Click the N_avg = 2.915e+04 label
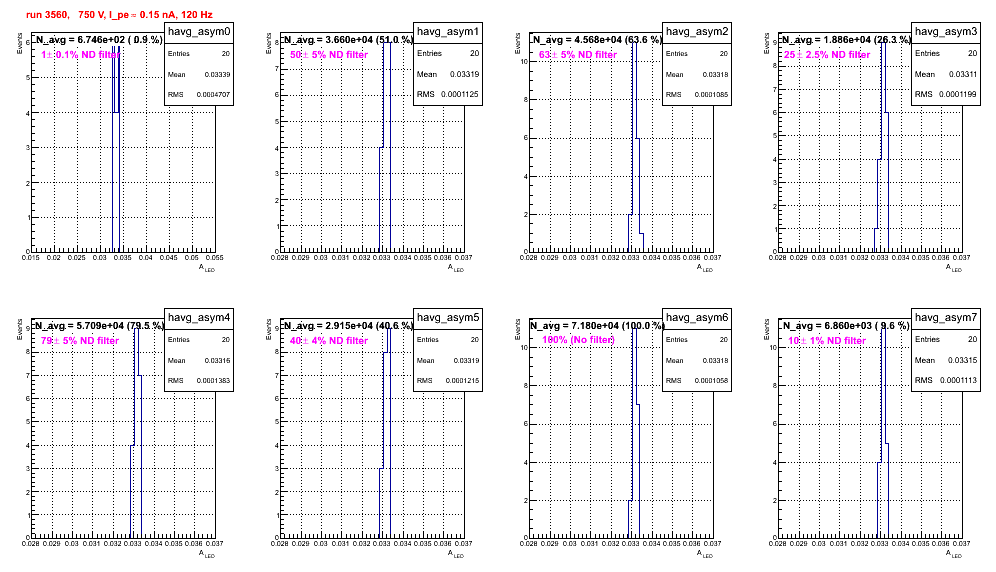996x572 pixels. pyautogui.click(x=348, y=326)
